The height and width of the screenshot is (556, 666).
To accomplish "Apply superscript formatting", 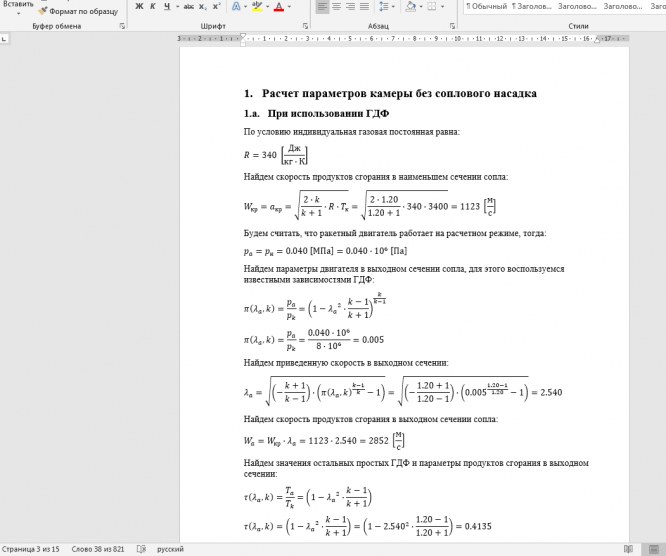I will point(217,6).
